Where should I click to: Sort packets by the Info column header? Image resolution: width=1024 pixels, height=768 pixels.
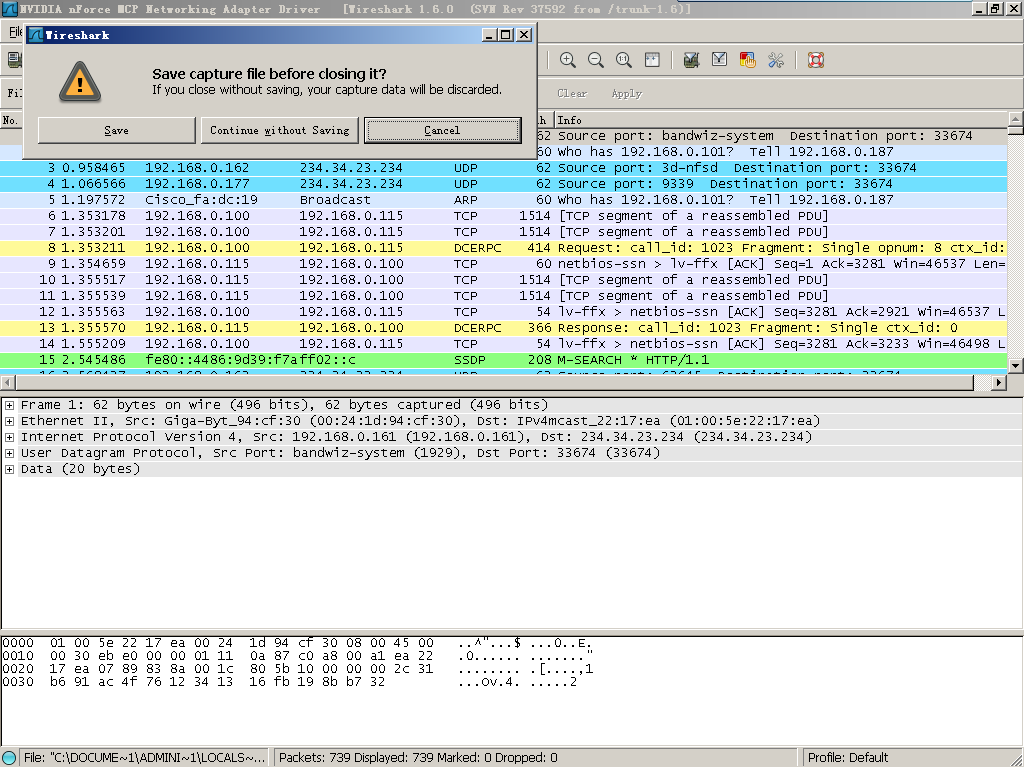(780, 120)
